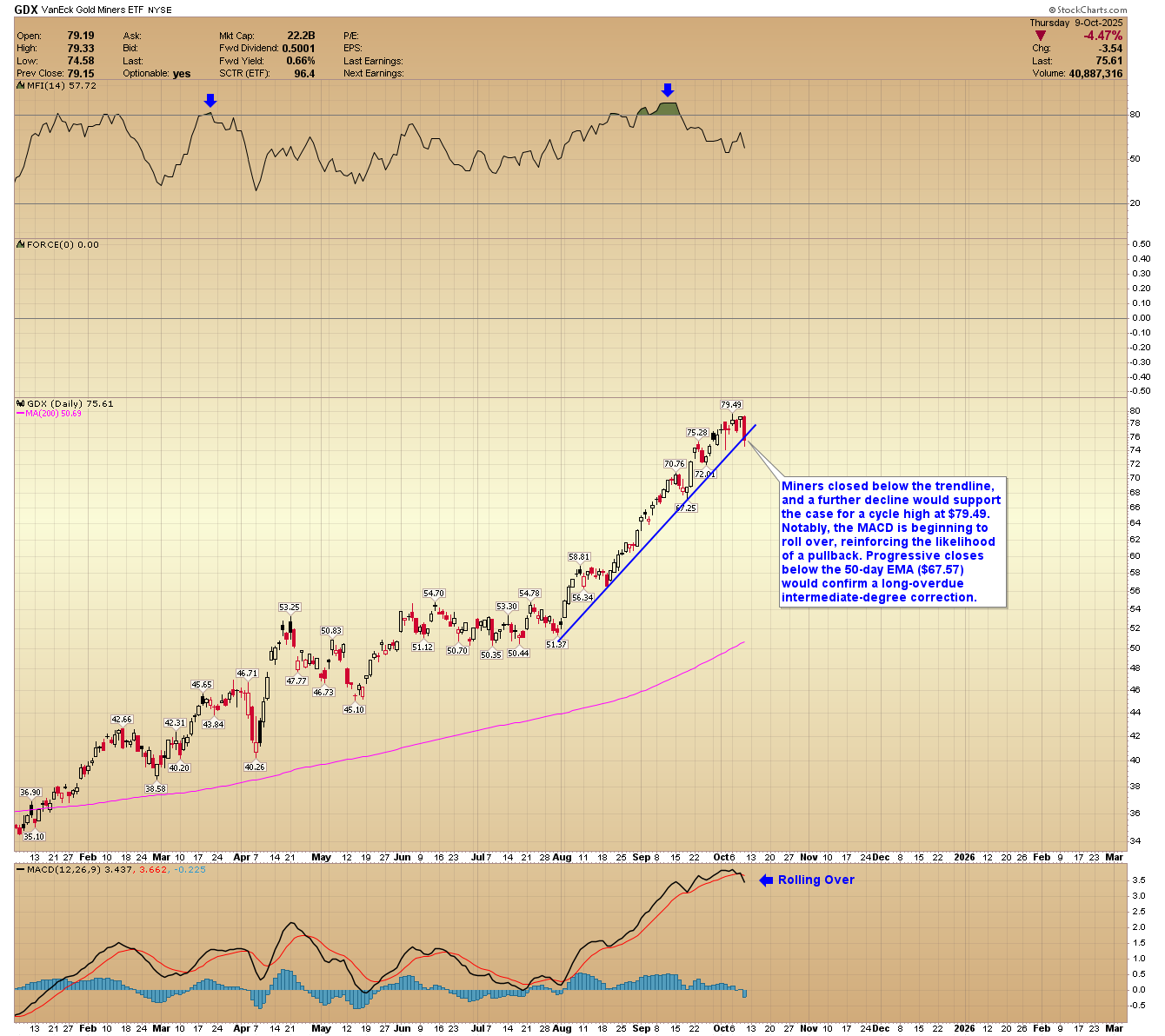The width and height of the screenshot is (1165, 1036).
Task: Click the Rolling Over MACD annotation text
Action: tap(816, 880)
